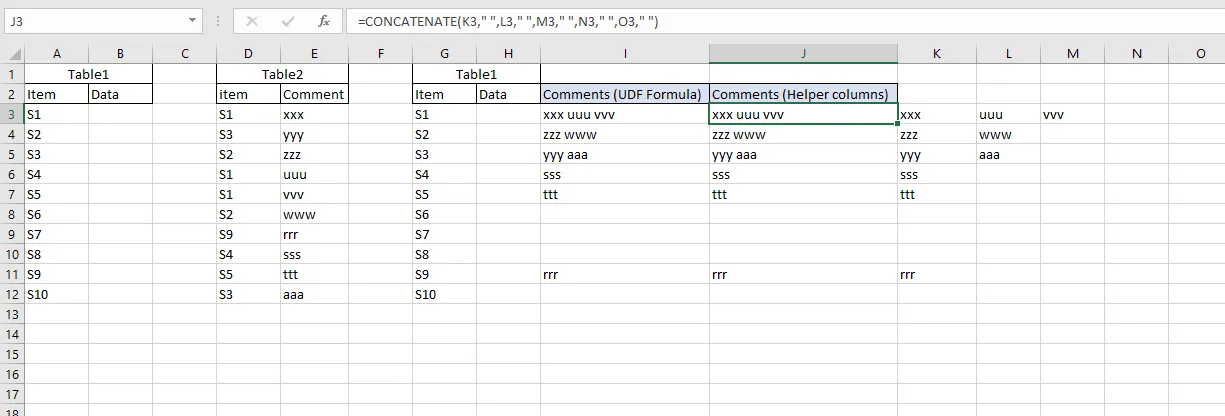Viewport: 1225px width, 416px height.
Task: Click cell containing S10 in column A
Action: click(x=56, y=295)
